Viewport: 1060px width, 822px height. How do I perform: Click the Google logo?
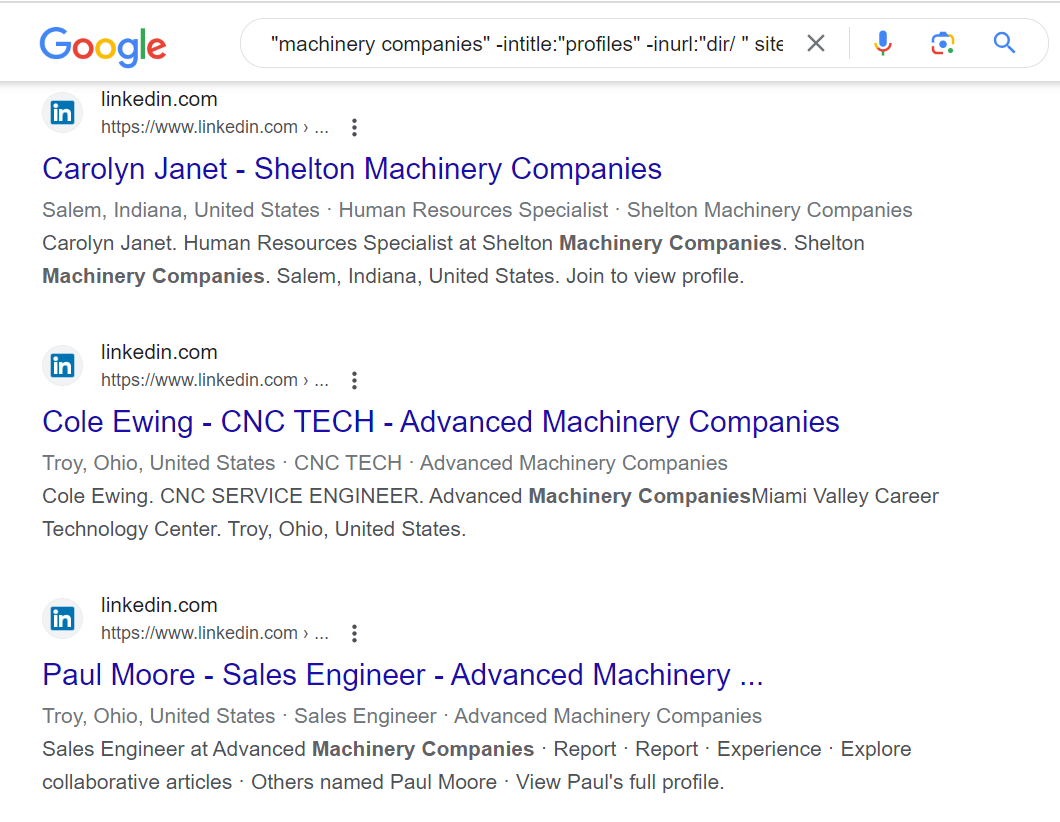pyautogui.click(x=103, y=47)
